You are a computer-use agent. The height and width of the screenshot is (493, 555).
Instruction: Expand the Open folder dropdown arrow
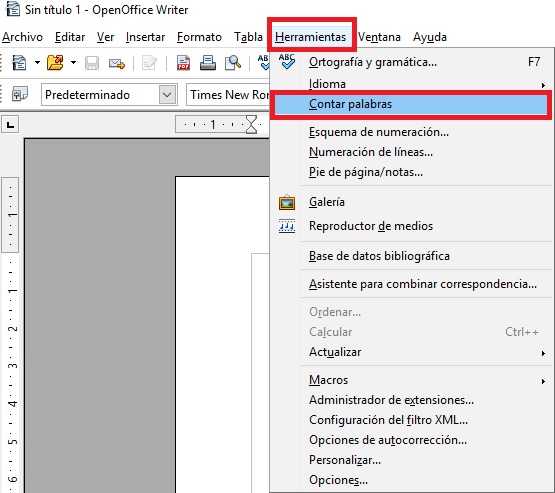[73, 63]
